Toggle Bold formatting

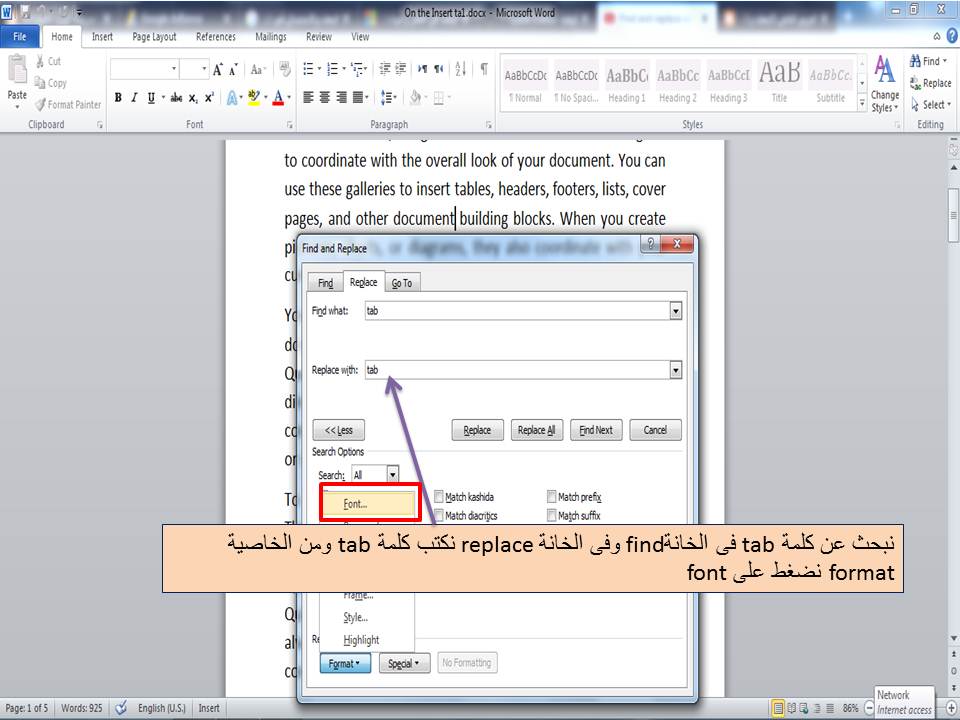(x=118, y=97)
